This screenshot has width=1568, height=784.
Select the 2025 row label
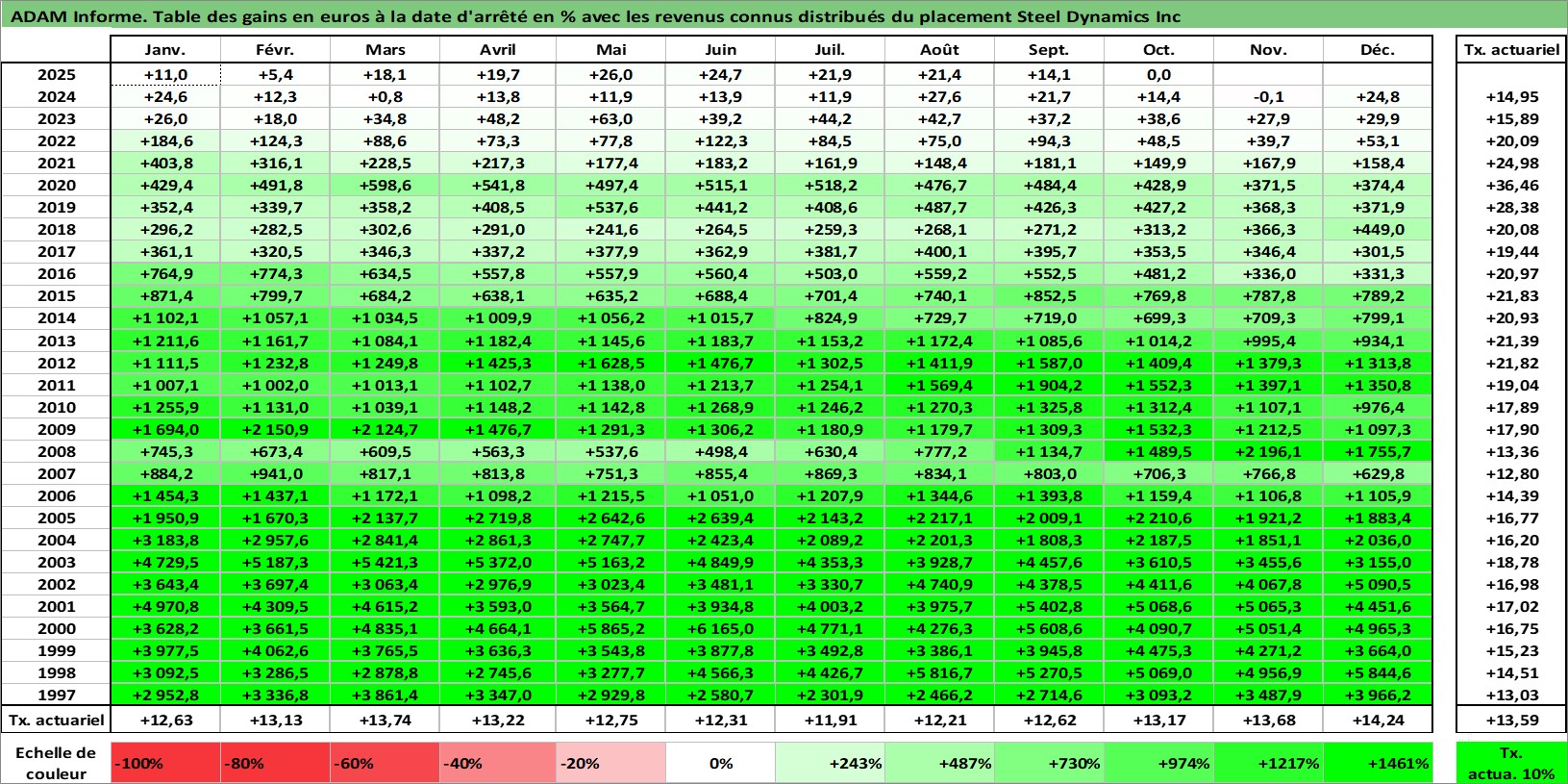pos(57,74)
